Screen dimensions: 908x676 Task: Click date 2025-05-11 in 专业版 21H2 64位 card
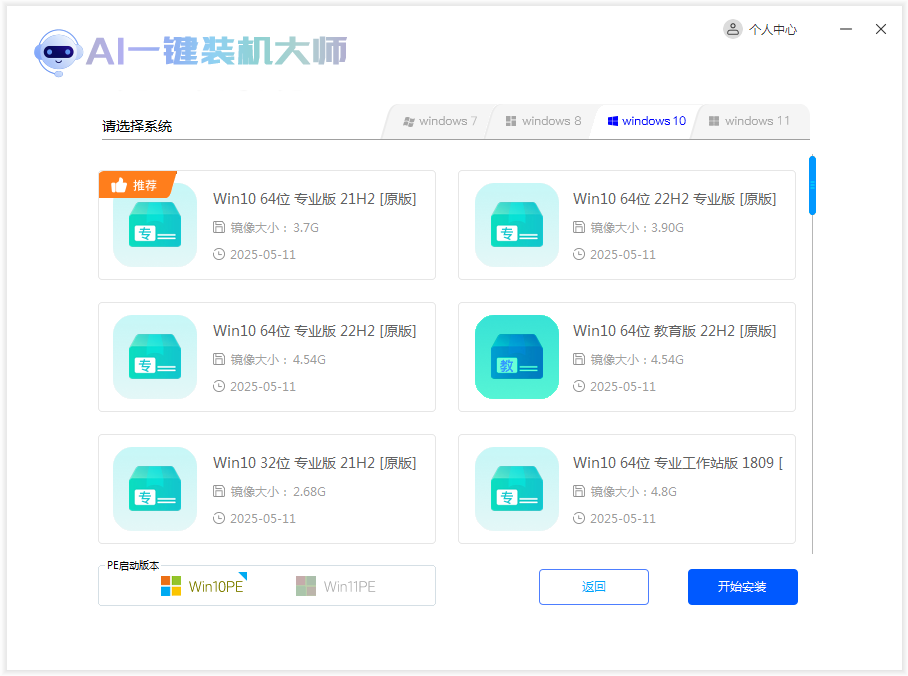[x=263, y=255]
